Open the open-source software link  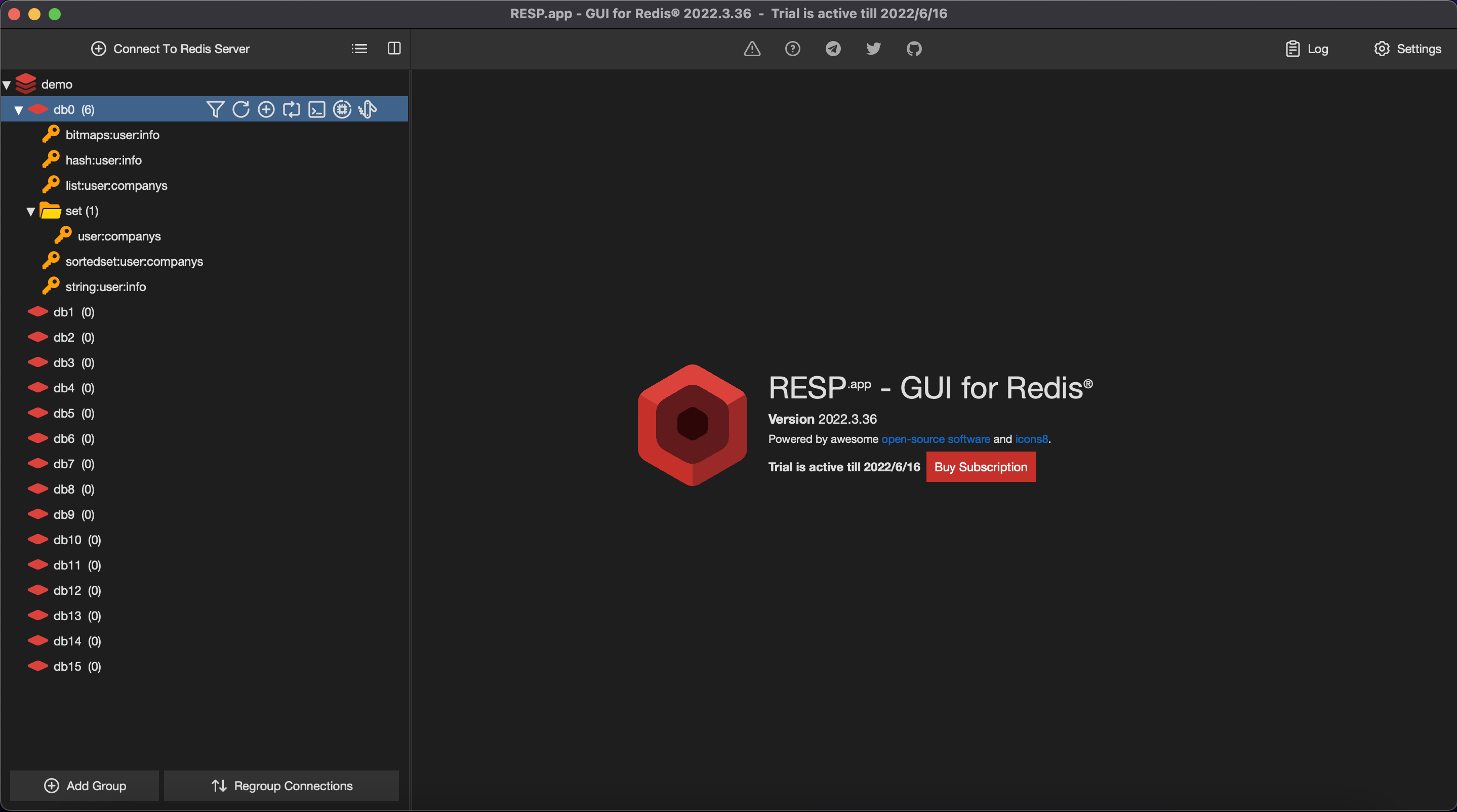coord(936,439)
